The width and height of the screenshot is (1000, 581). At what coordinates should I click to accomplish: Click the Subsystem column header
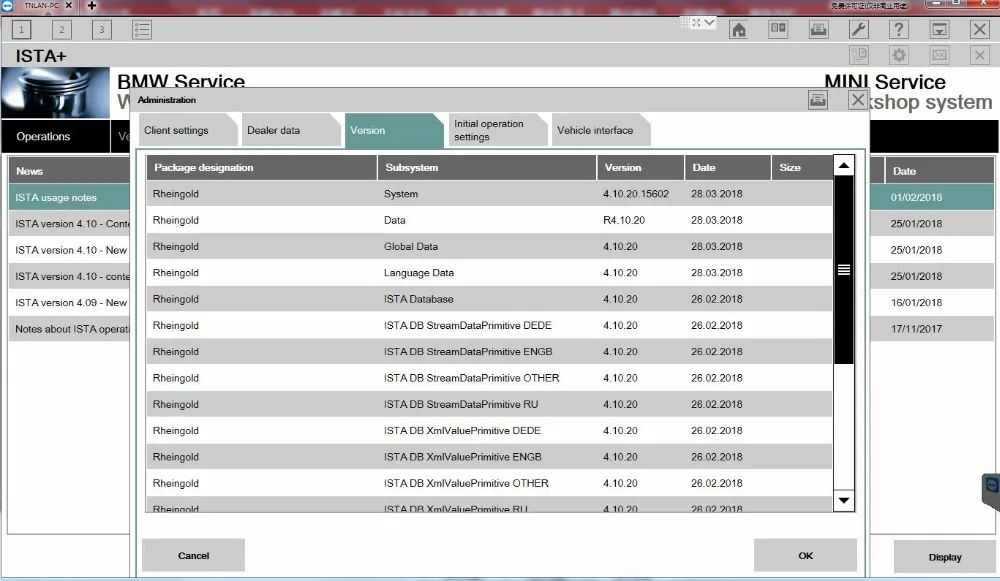pos(487,168)
